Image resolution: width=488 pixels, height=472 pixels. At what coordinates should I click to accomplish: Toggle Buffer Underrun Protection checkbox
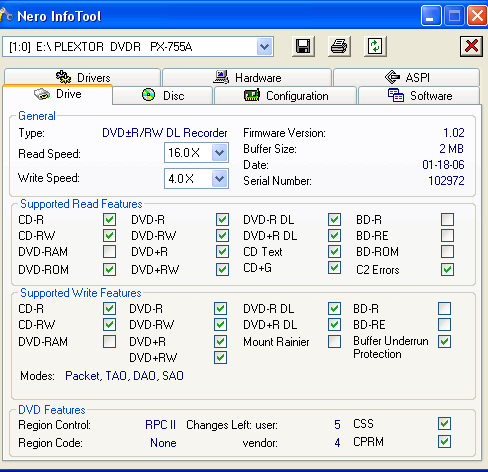[444, 342]
